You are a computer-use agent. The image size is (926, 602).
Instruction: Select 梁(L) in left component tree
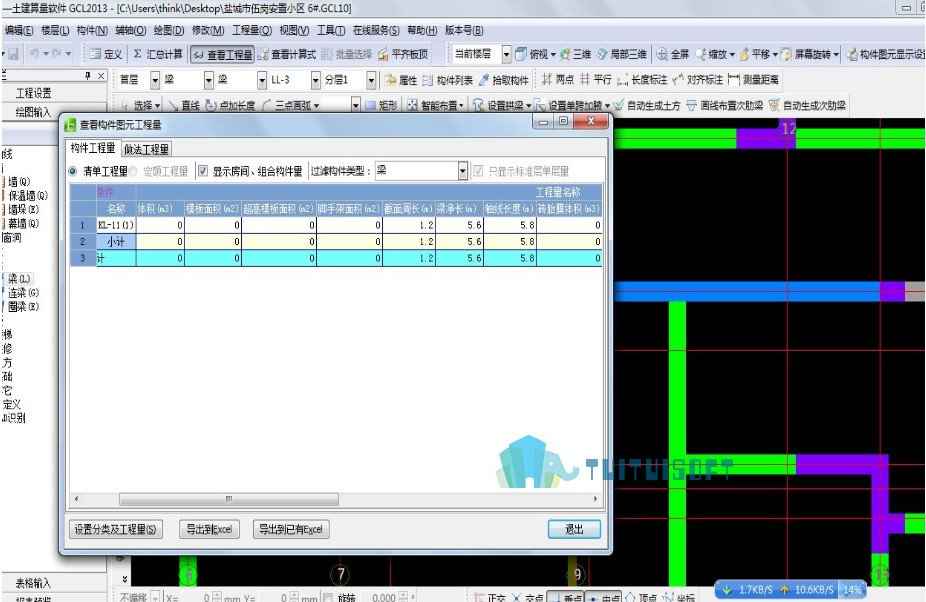[18, 278]
